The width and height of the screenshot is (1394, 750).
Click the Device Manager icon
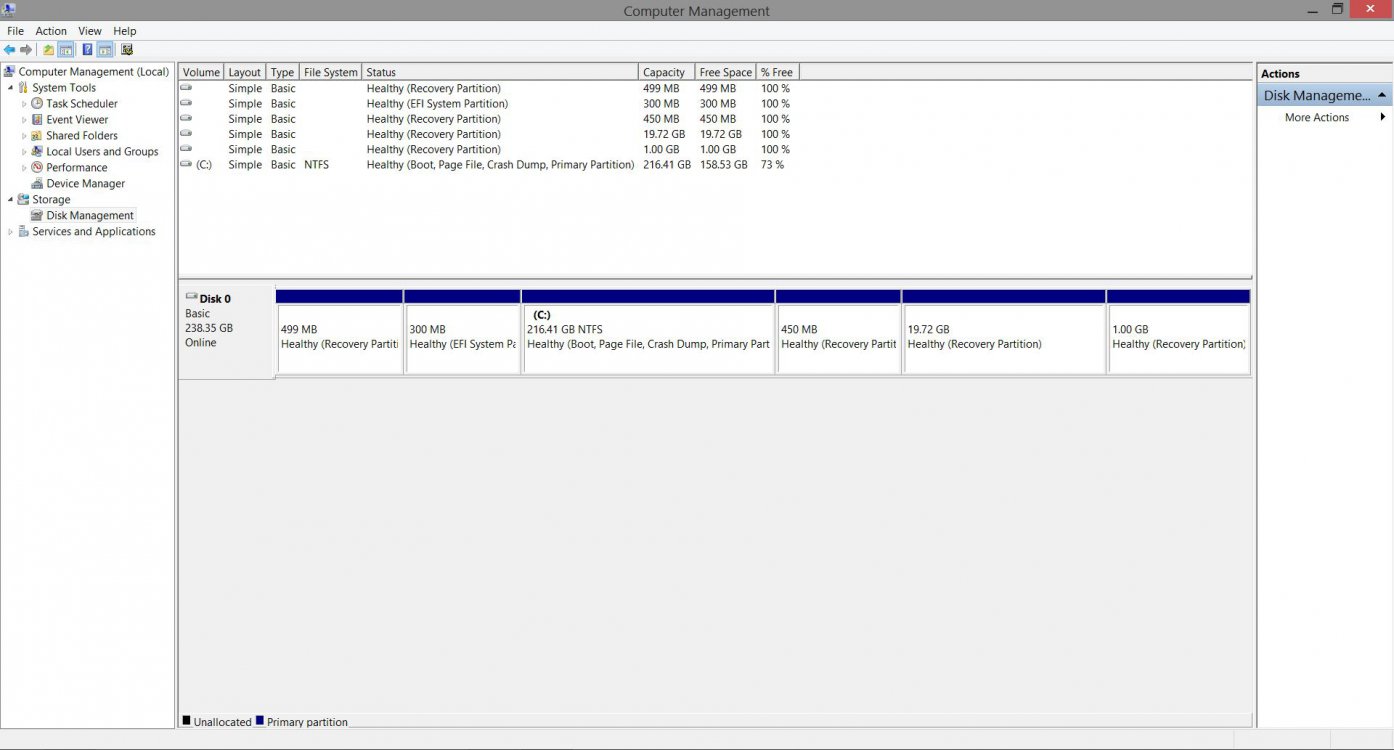(37, 184)
